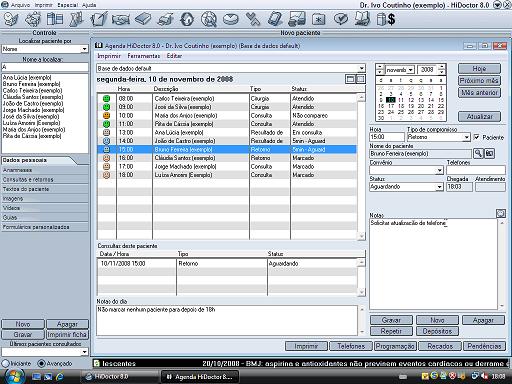Open the 'Formulários personalizados' tab

[x=45, y=227]
